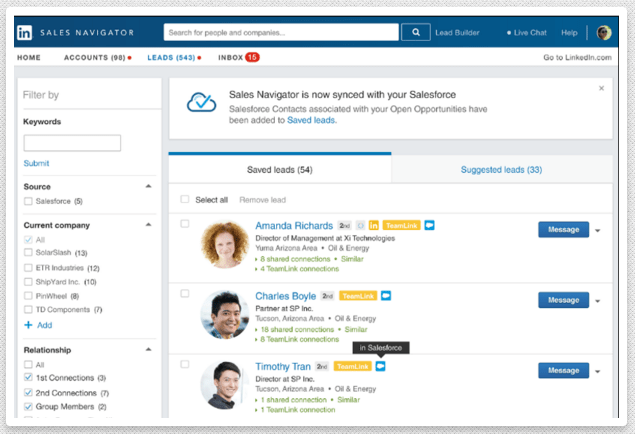The height and width of the screenshot is (434, 635).
Task: Click Amanda Richards' TeamLink badge
Action: [401, 225]
